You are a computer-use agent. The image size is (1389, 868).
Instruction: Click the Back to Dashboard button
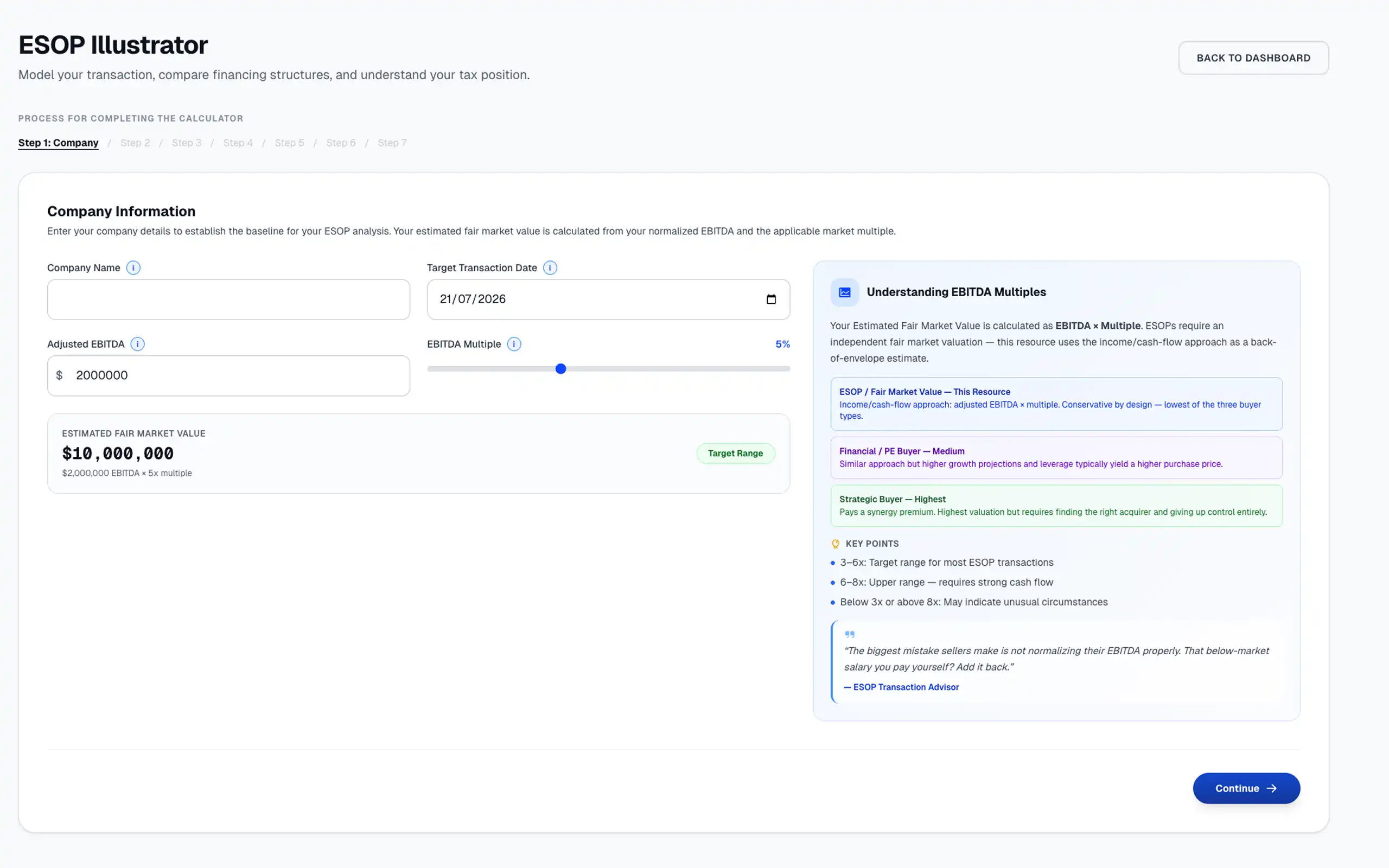1253,58
